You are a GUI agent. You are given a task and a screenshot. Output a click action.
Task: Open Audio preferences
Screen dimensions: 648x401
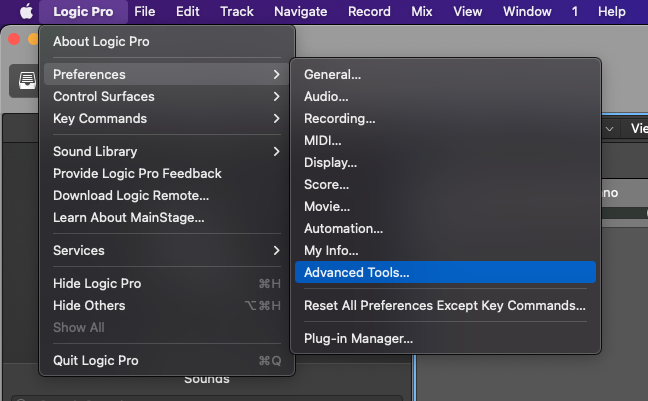tap(446, 96)
